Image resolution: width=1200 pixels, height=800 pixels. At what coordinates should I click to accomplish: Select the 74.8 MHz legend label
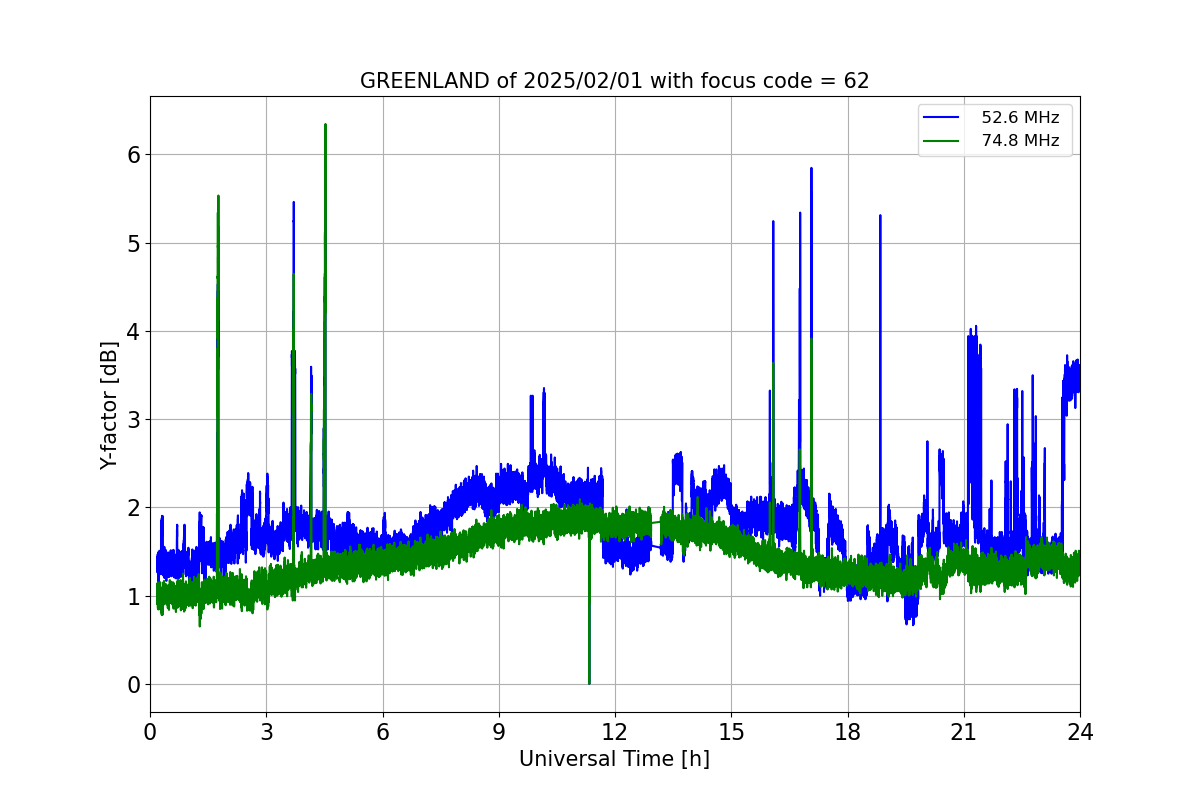pos(1020,141)
